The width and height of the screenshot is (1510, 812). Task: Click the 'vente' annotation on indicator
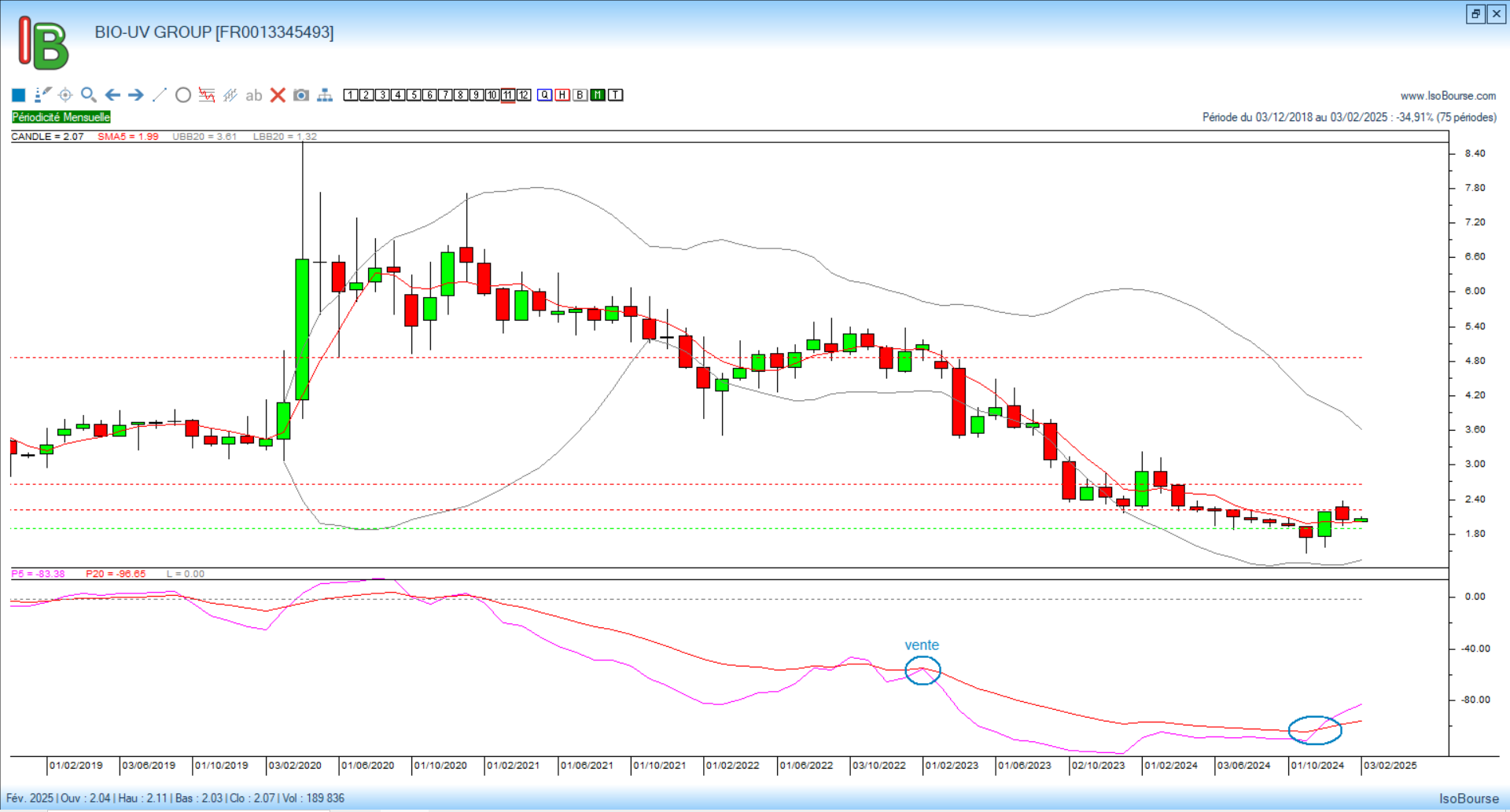922,645
